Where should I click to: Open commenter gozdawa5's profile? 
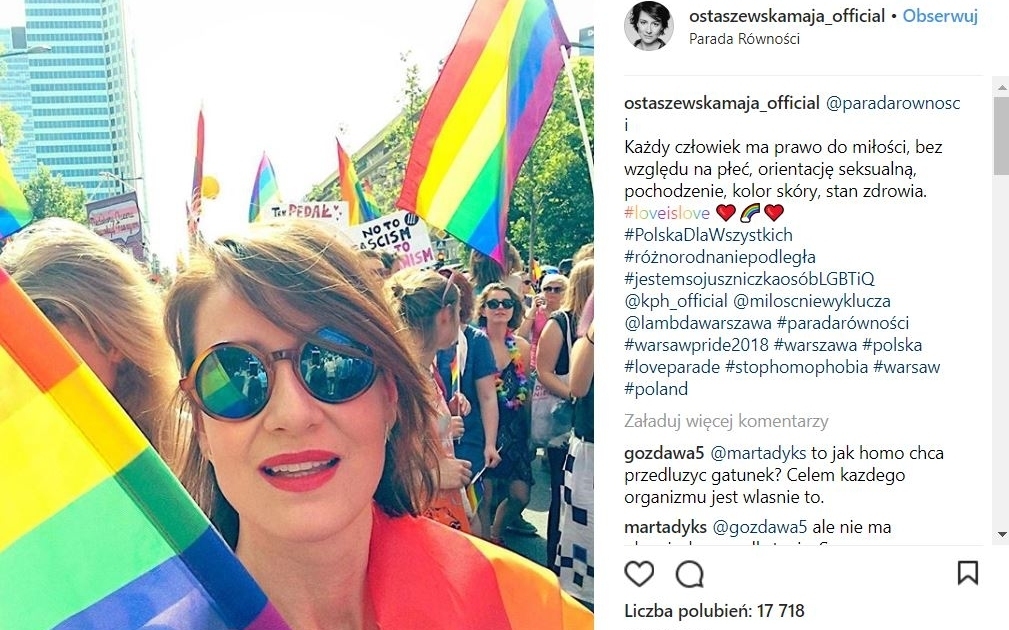(664, 453)
